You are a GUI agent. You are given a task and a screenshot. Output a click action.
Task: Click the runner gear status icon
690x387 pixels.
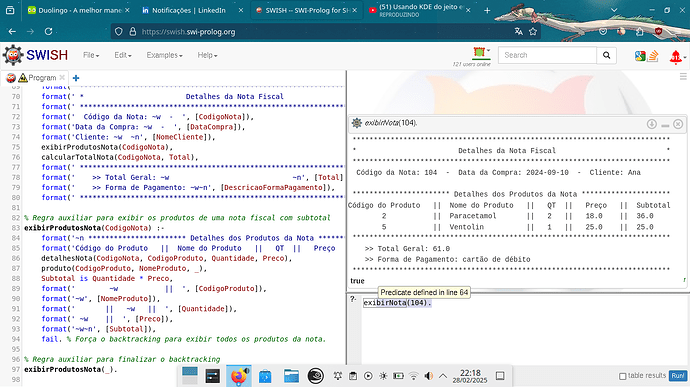pyautogui.click(x=357, y=123)
